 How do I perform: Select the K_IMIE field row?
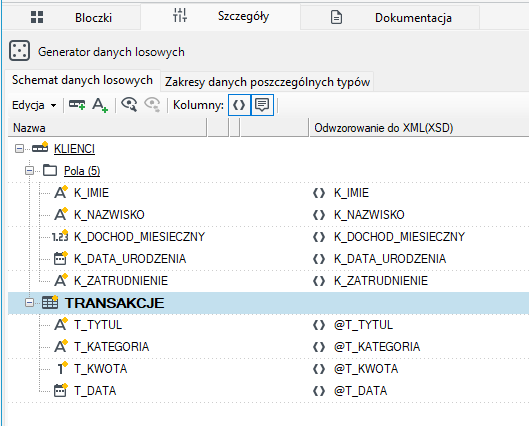269,193
